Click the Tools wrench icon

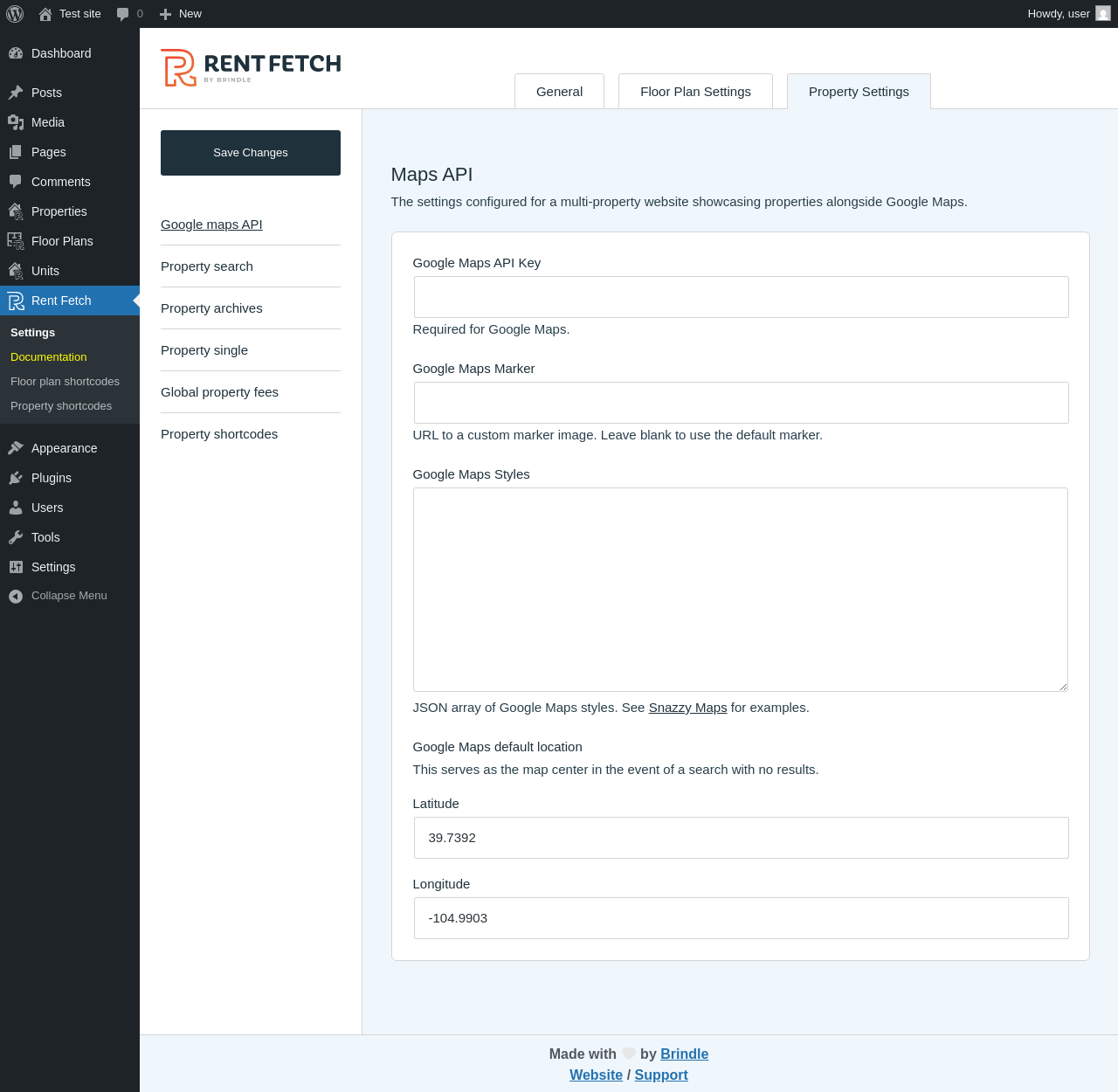(x=16, y=537)
